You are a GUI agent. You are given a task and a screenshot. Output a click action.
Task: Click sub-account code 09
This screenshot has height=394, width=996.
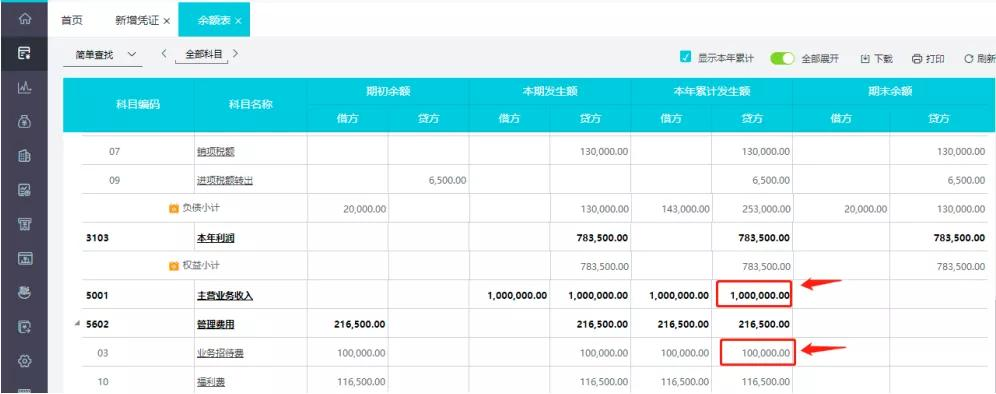[114, 180]
